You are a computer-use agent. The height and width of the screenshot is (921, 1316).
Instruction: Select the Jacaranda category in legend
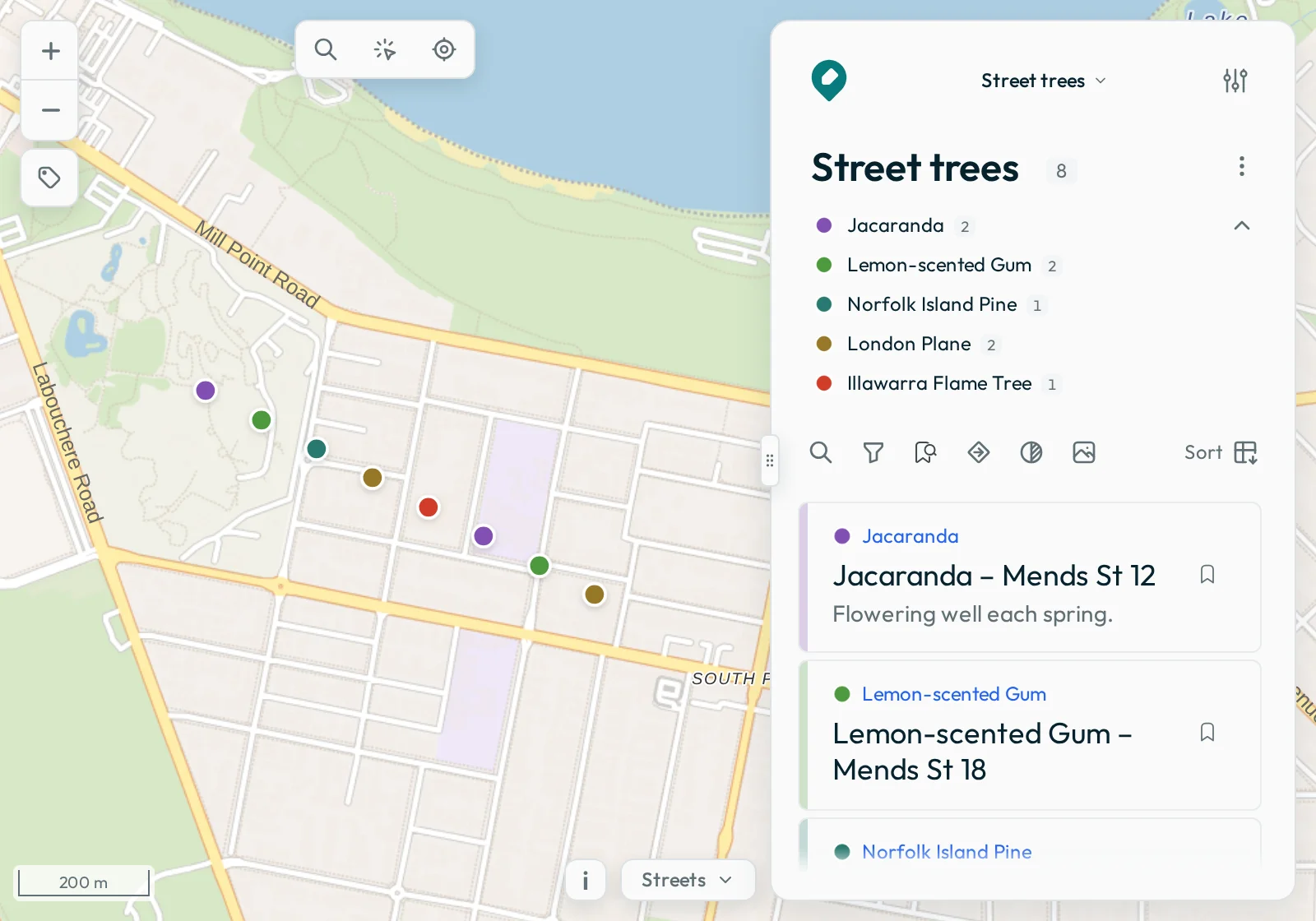pyautogui.click(x=895, y=225)
